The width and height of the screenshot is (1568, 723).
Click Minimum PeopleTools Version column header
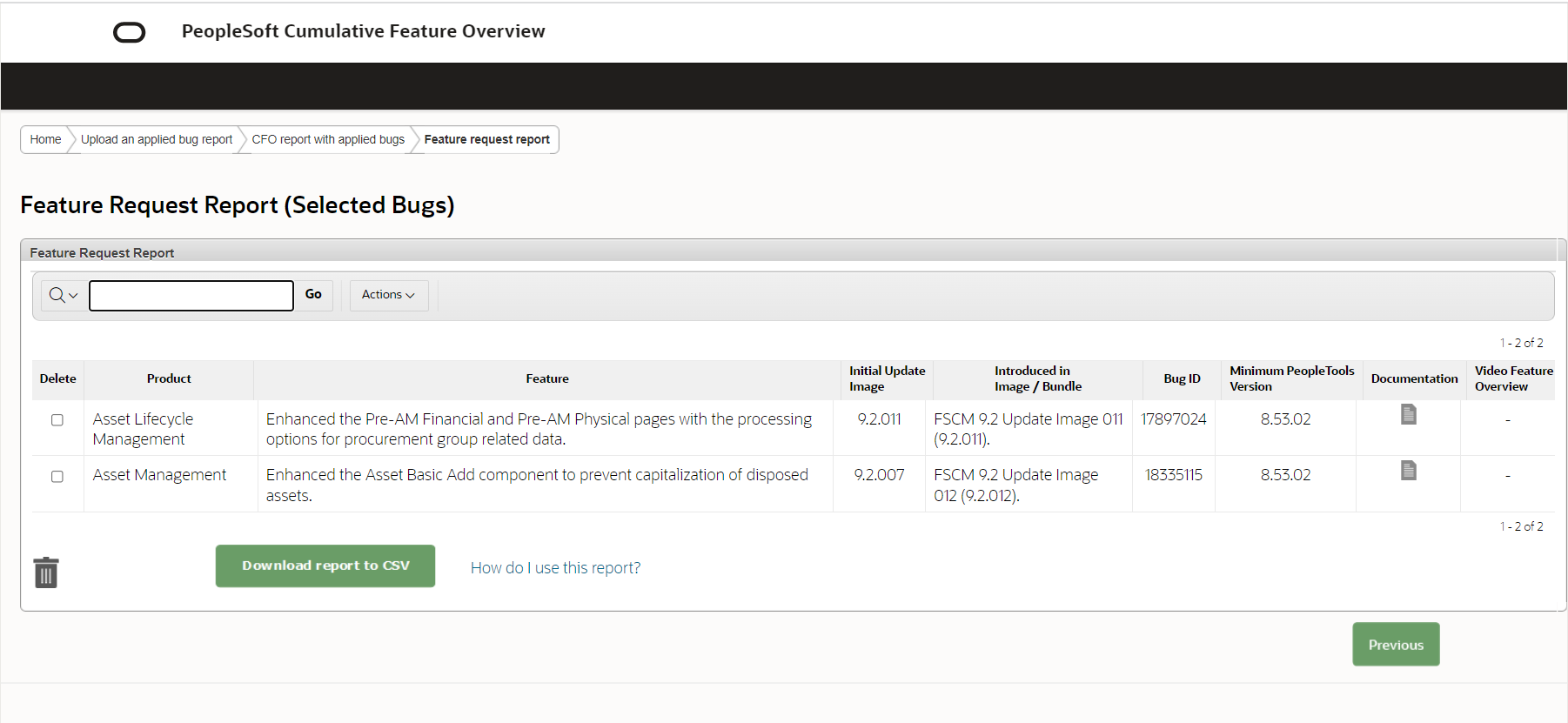pos(1291,378)
